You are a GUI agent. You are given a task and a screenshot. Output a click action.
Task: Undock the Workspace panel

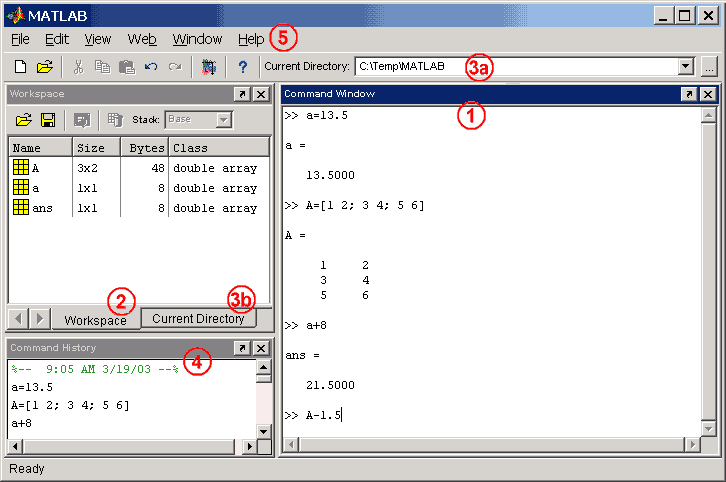(x=242, y=94)
